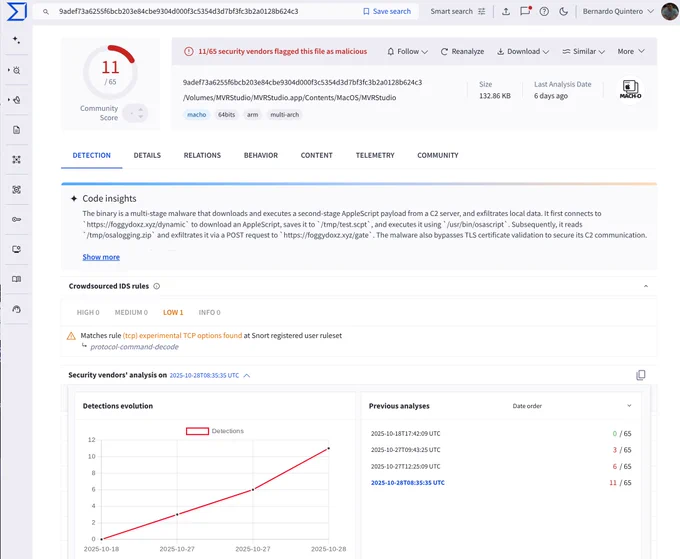Switch to the BEHAVIOR tab
Viewport: 680px width, 559px height.
pos(261,155)
